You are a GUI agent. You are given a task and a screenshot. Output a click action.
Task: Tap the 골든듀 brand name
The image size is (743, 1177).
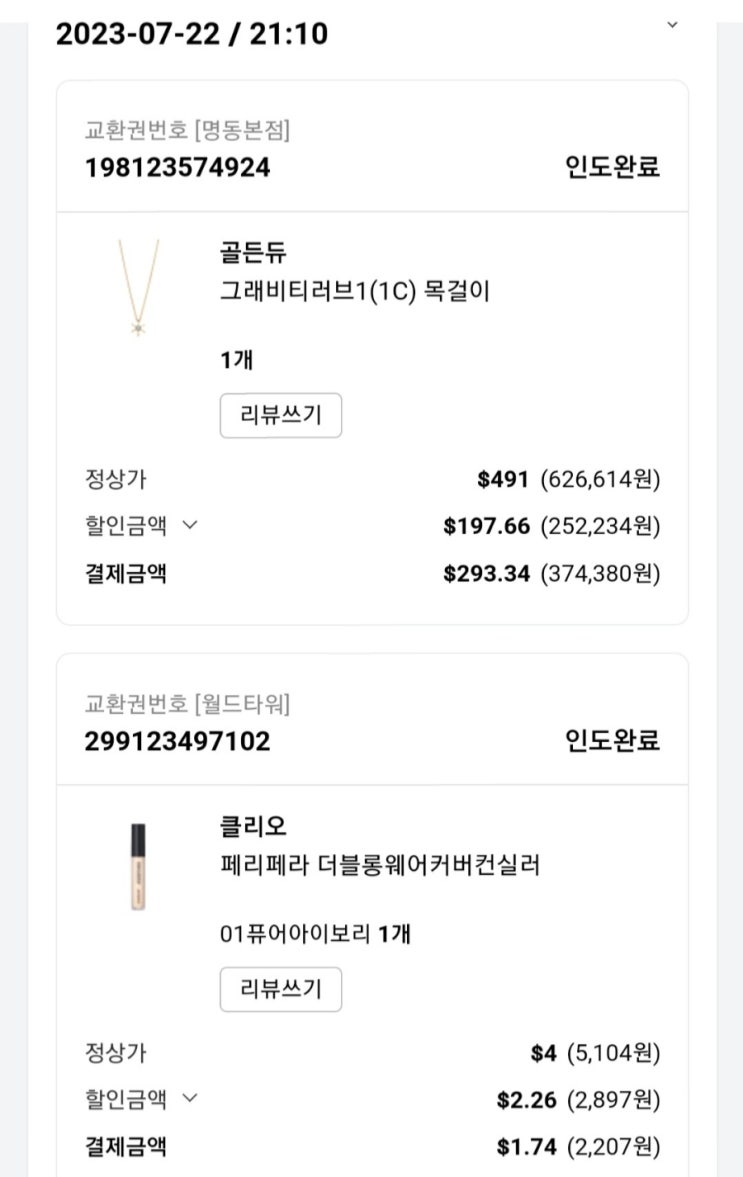pos(253,253)
